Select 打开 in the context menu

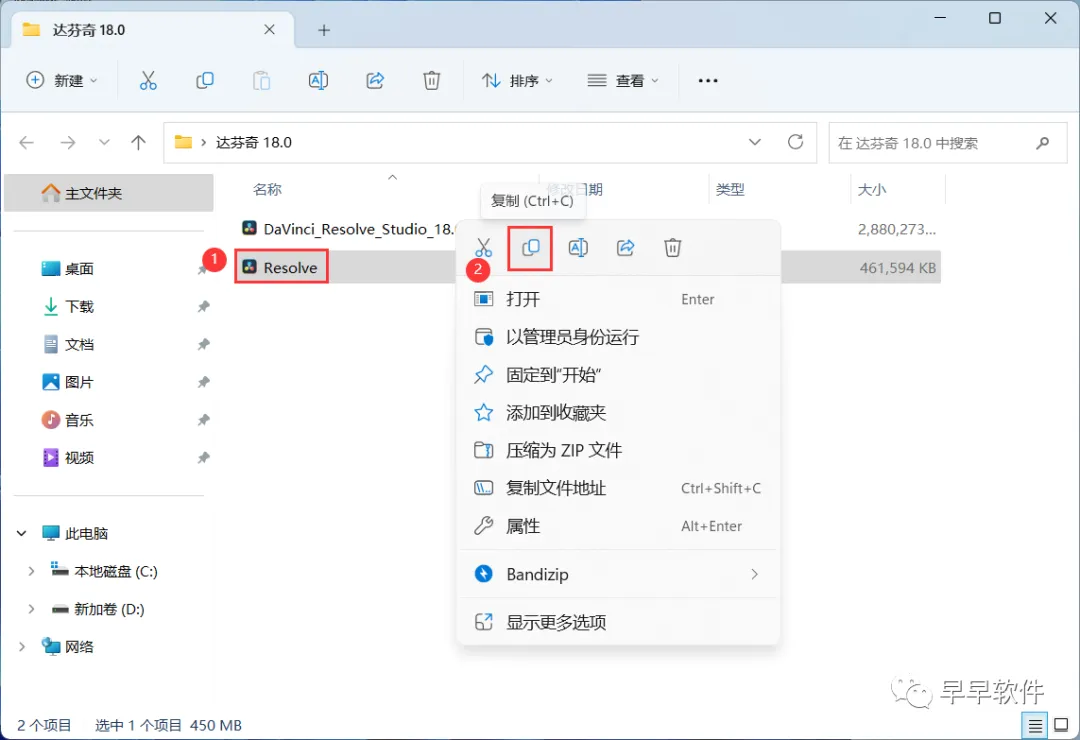618,299
